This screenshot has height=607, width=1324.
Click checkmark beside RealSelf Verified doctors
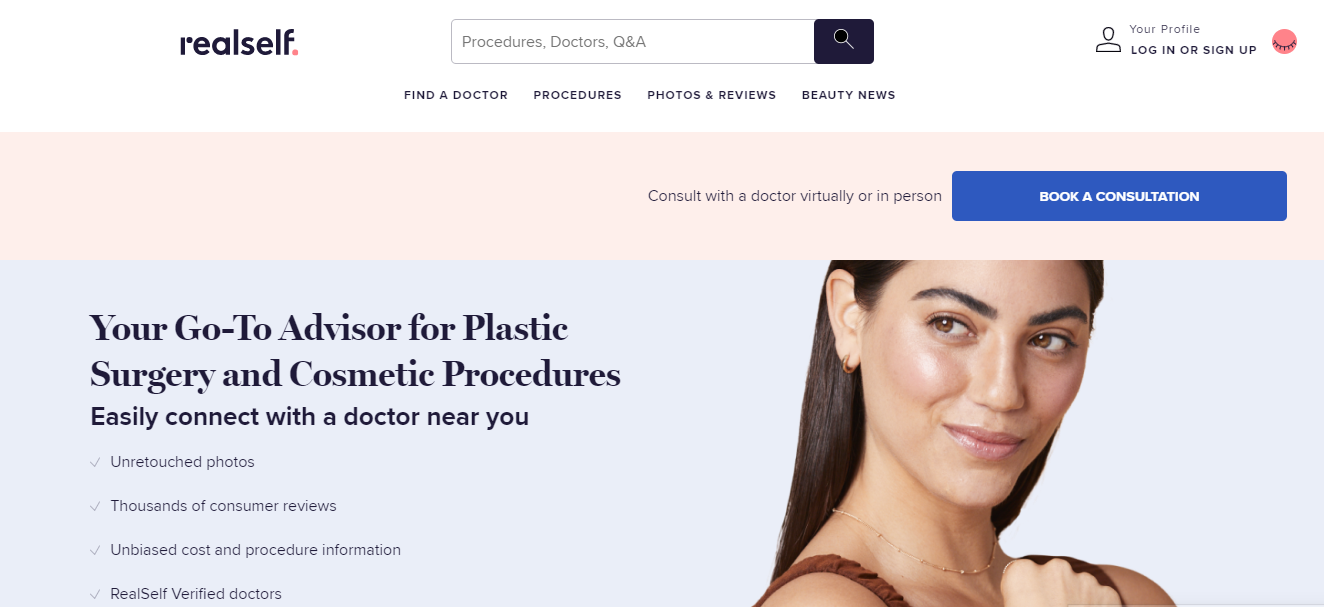click(95, 595)
